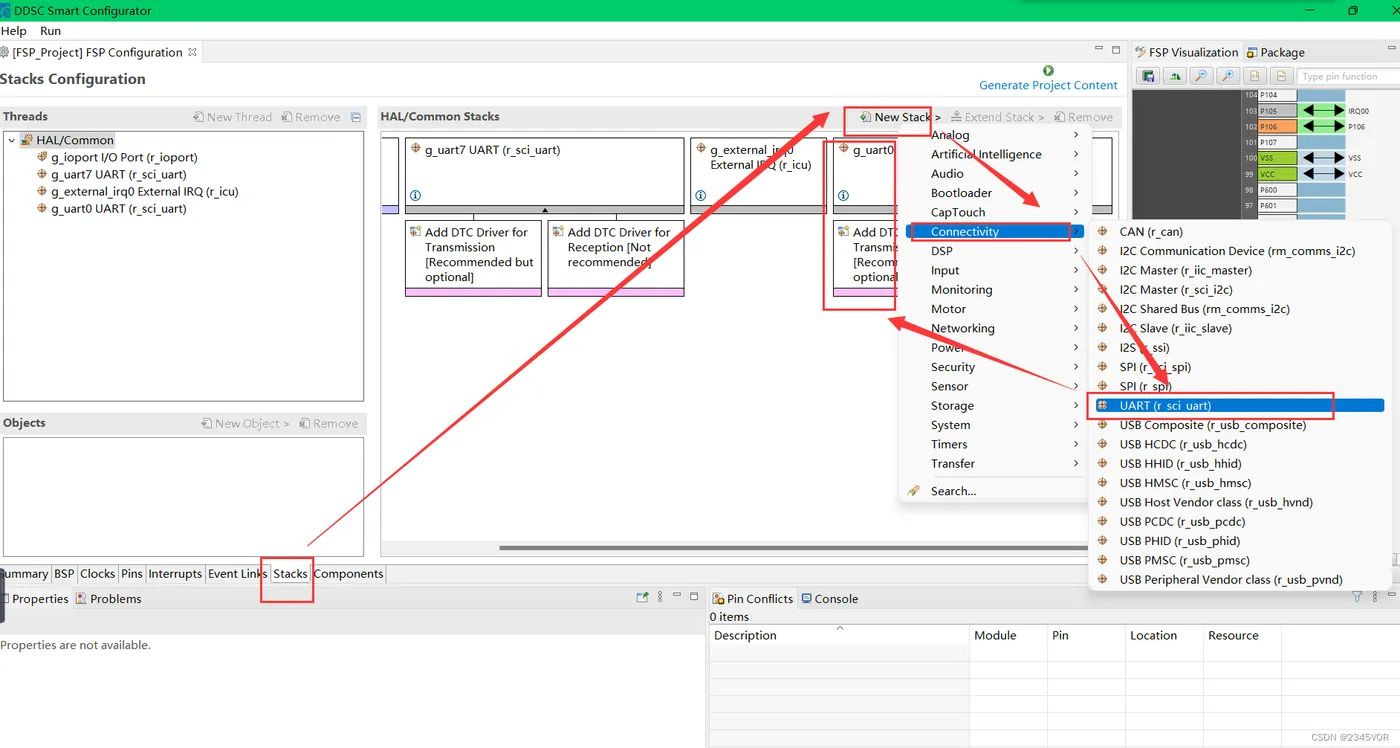Select g_uart7 UART (r_sci_uart) tree item
Image resolution: width=1400 pixels, height=748 pixels.
pos(118,174)
